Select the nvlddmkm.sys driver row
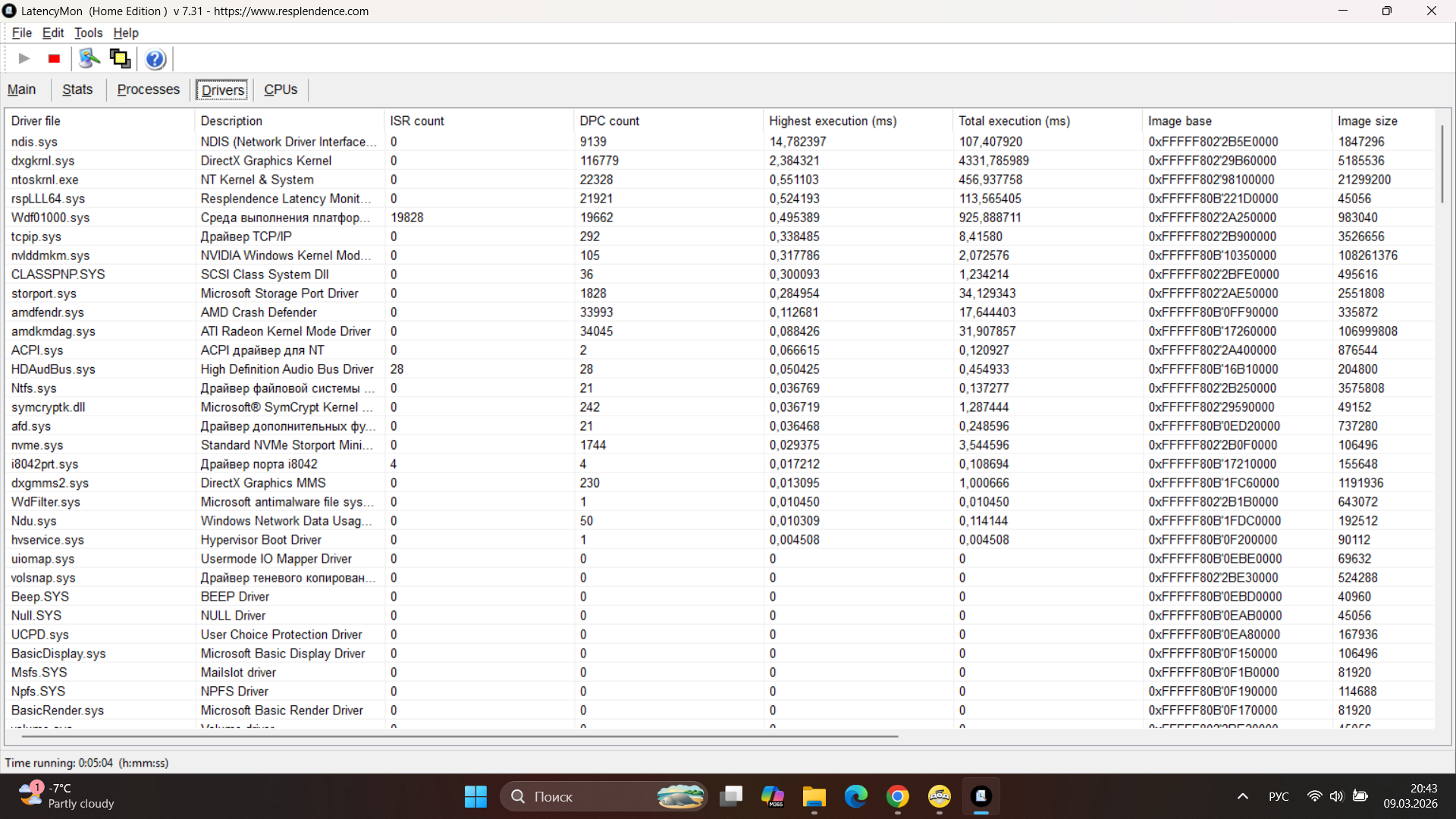The width and height of the screenshot is (1456, 819). click(720, 256)
